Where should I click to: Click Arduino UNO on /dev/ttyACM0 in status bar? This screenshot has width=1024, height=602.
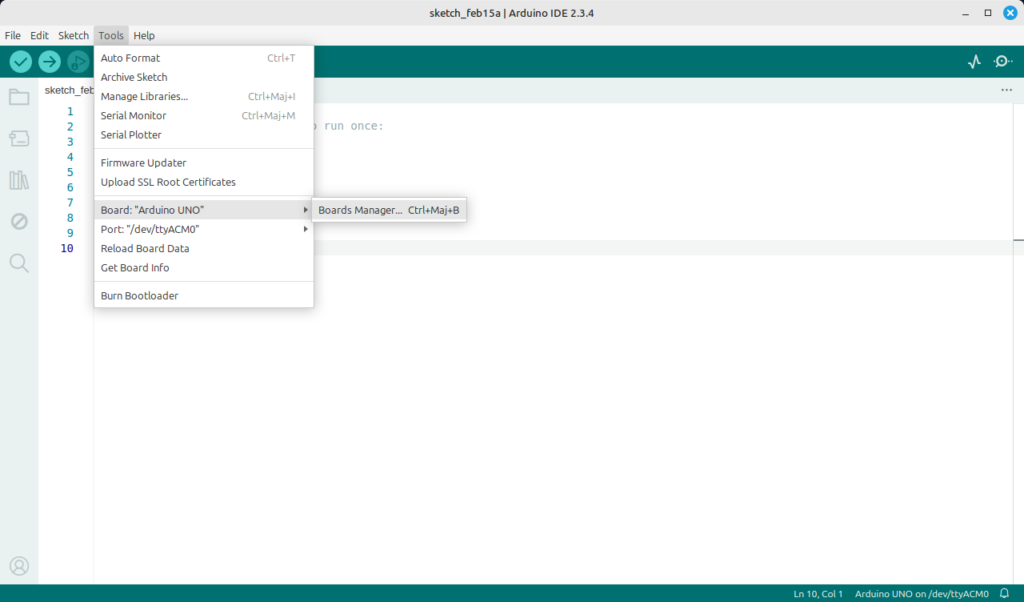[x=921, y=594]
